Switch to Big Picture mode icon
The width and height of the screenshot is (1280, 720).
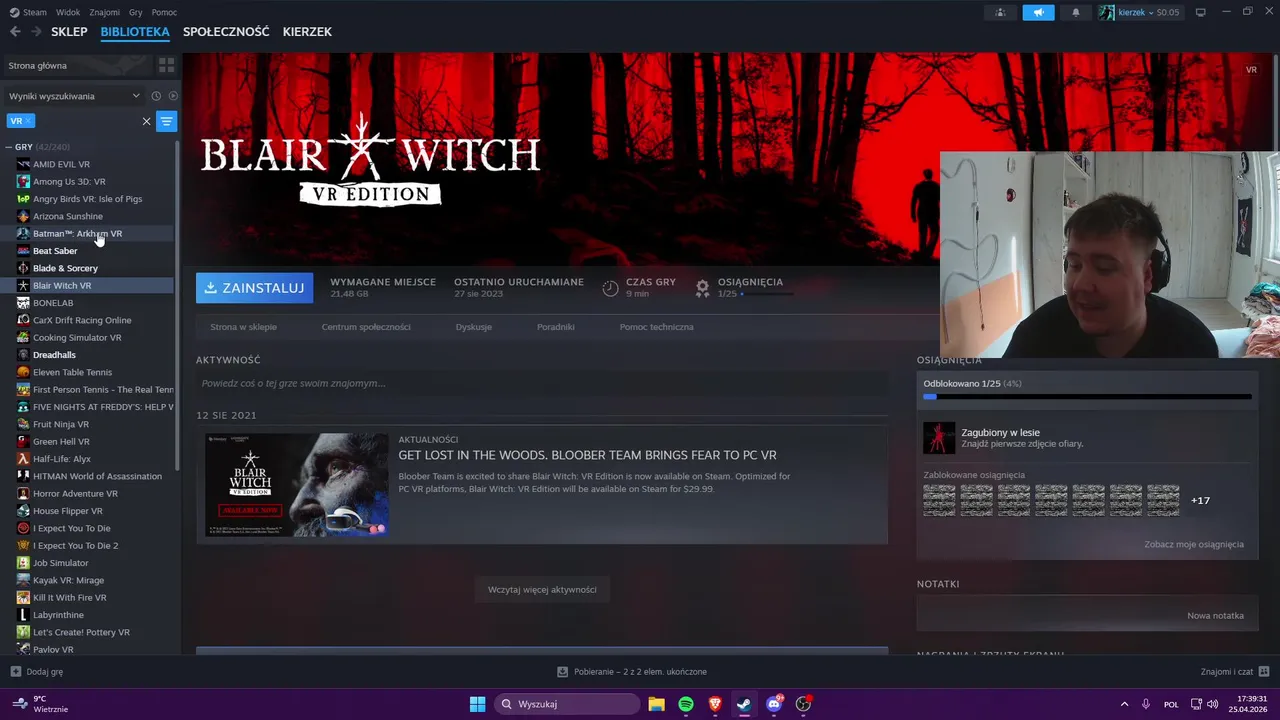[1201, 12]
